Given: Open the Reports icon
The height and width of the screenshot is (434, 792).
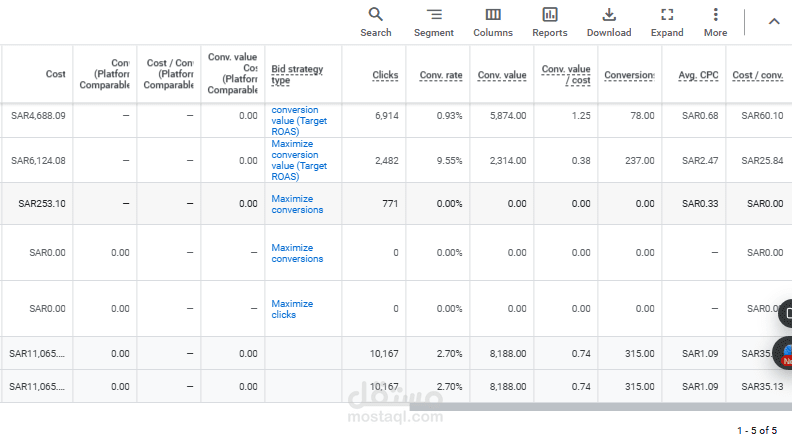Looking at the screenshot, I should point(550,15).
